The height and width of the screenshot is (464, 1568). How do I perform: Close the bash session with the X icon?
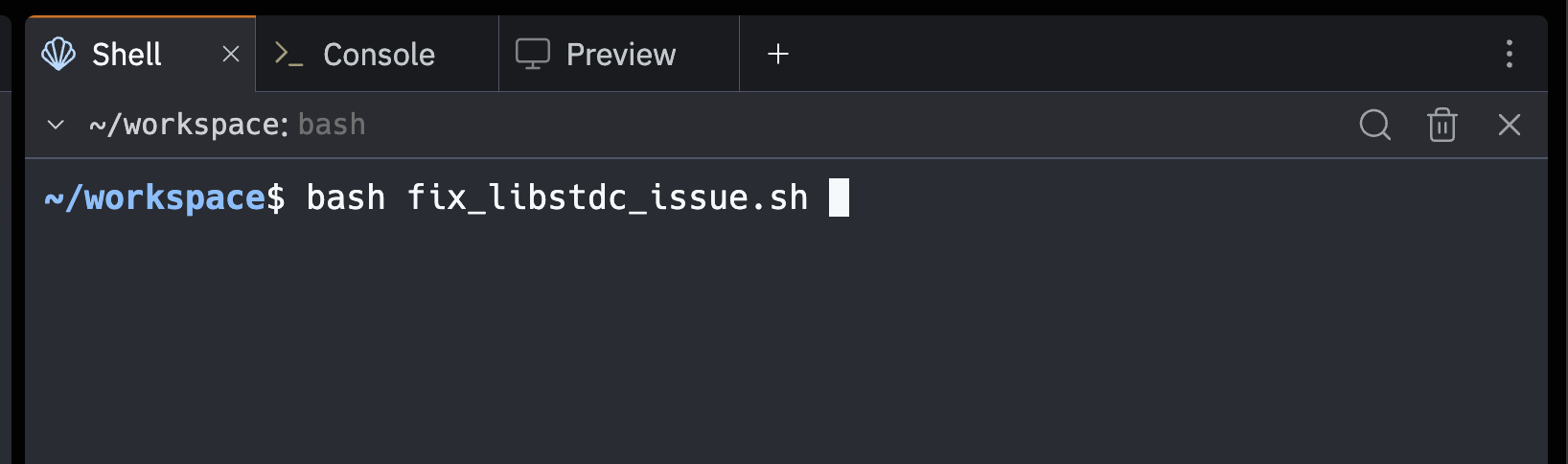(x=1509, y=125)
